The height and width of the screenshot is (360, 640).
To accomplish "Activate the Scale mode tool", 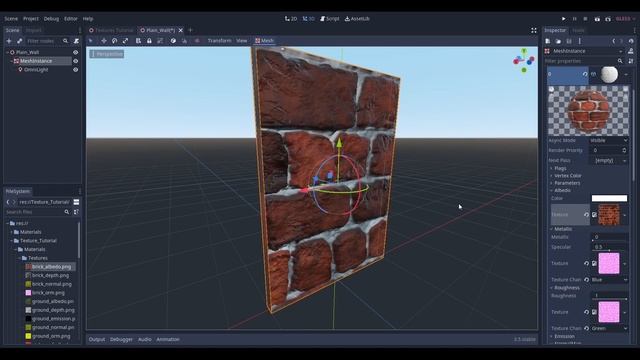I will click(x=125, y=40).
